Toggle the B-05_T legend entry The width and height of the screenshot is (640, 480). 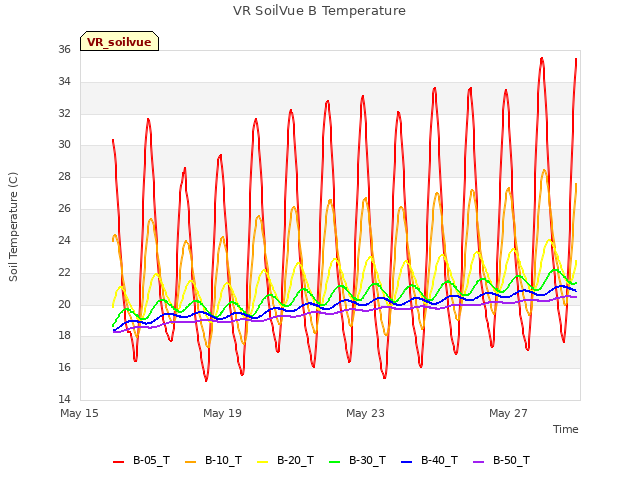click(141, 461)
